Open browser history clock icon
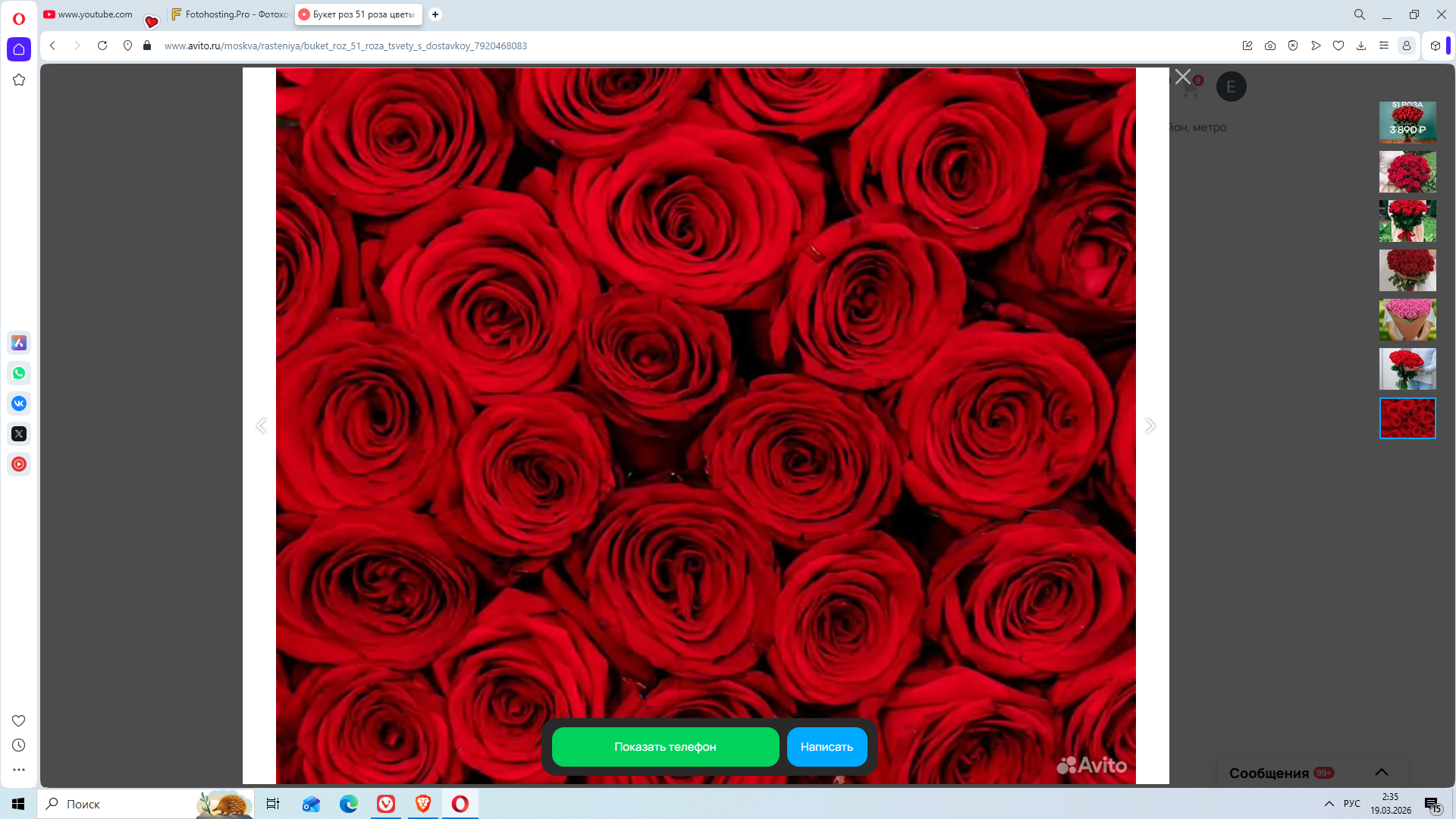The image size is (1456, 819). (x=19, y=745)
